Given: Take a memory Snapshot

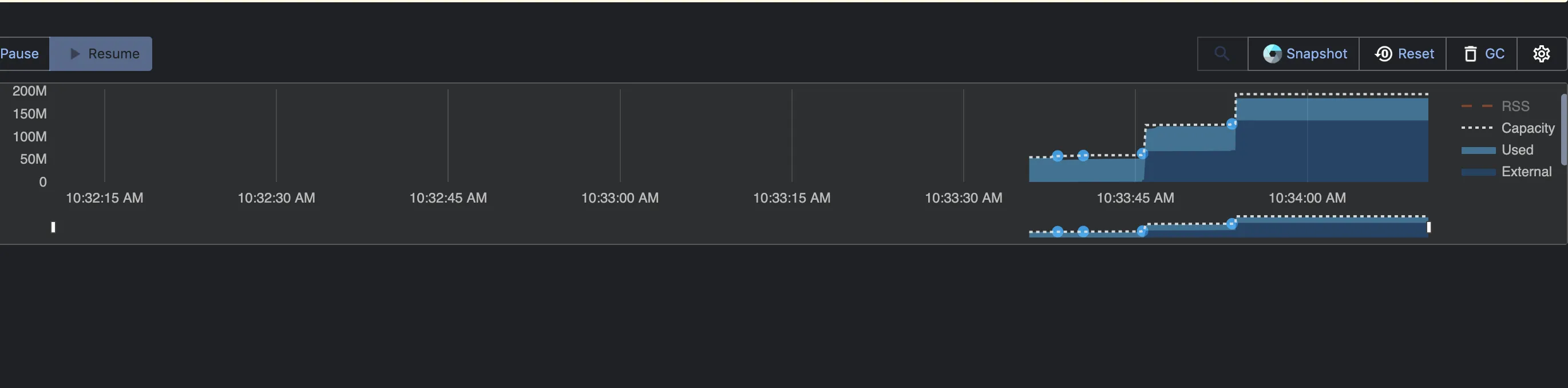Looking at the screenshot, I should click(1304, 54).
